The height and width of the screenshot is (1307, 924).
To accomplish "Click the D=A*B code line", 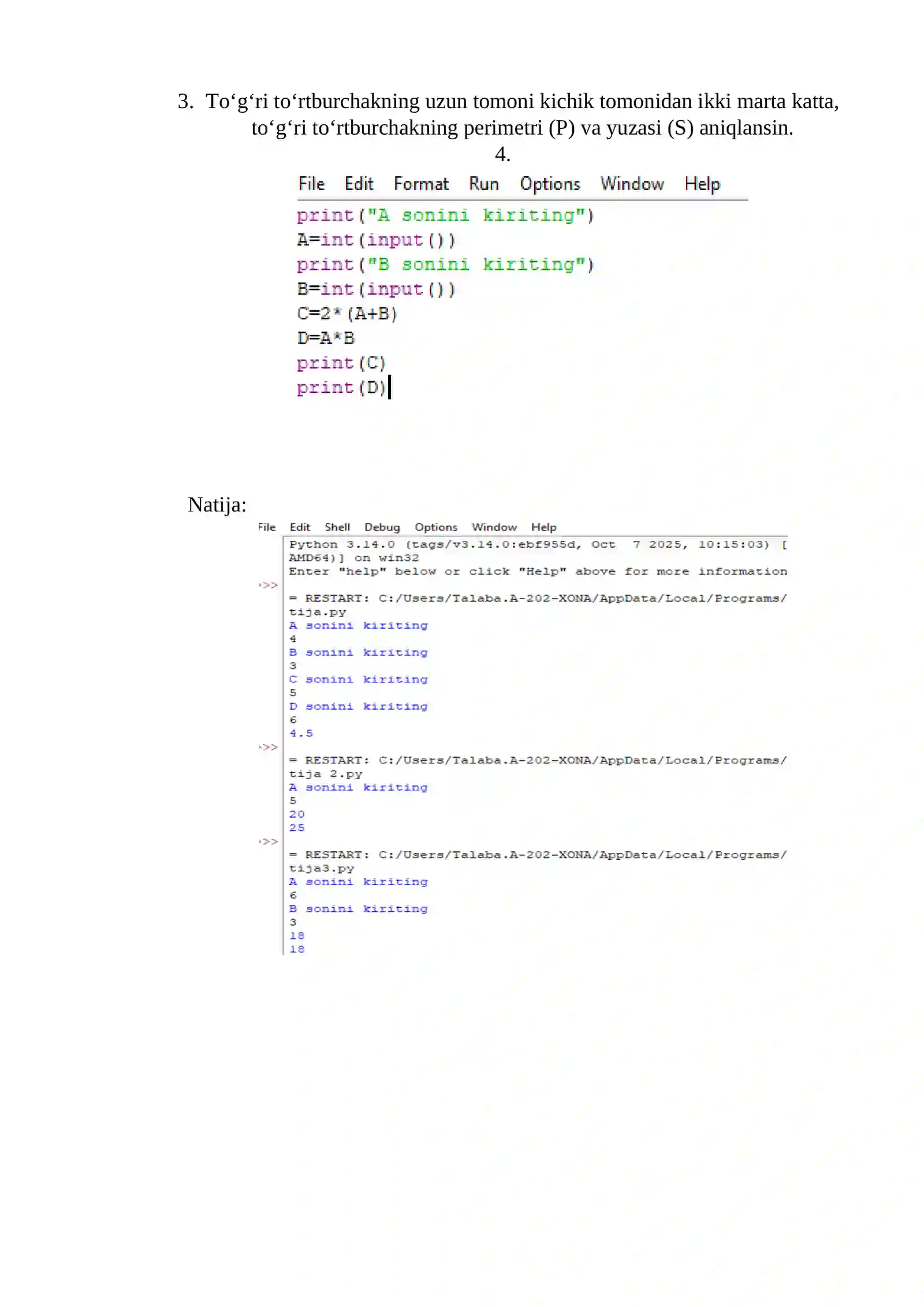I will [326, 338].
